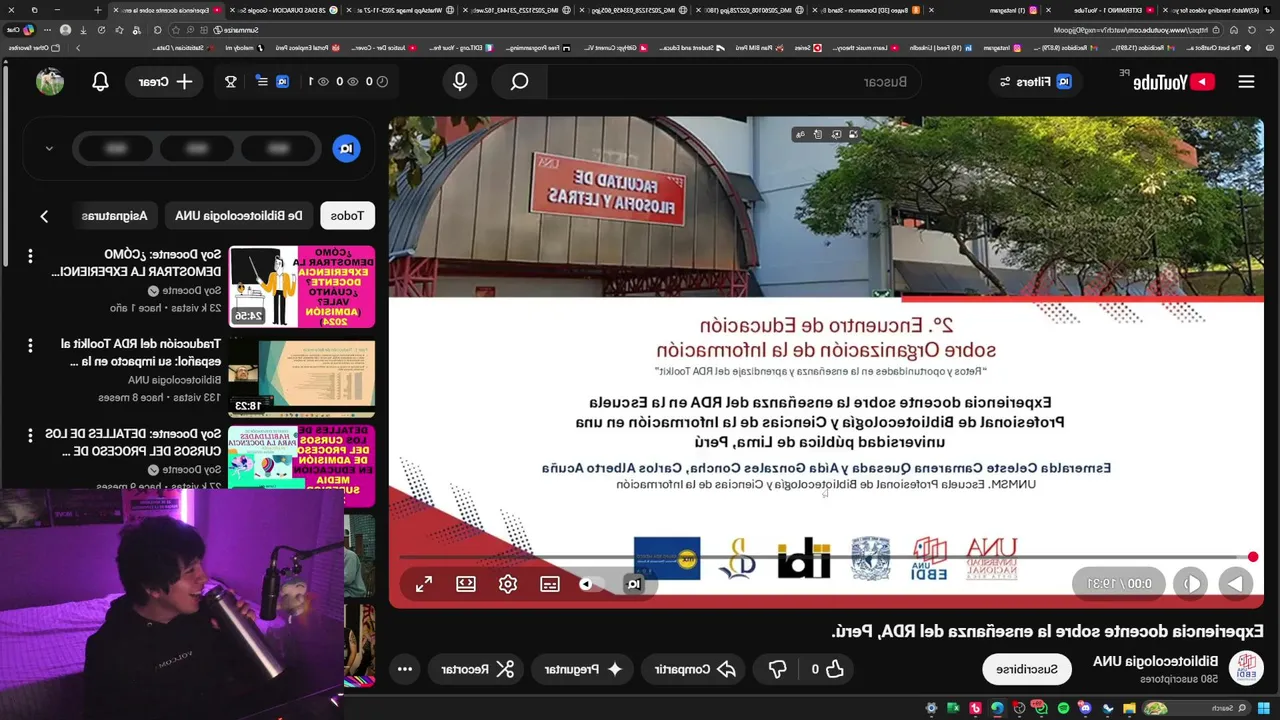Open Traducción del RDA Toolkit video thumbnail

tap(302, 376)
